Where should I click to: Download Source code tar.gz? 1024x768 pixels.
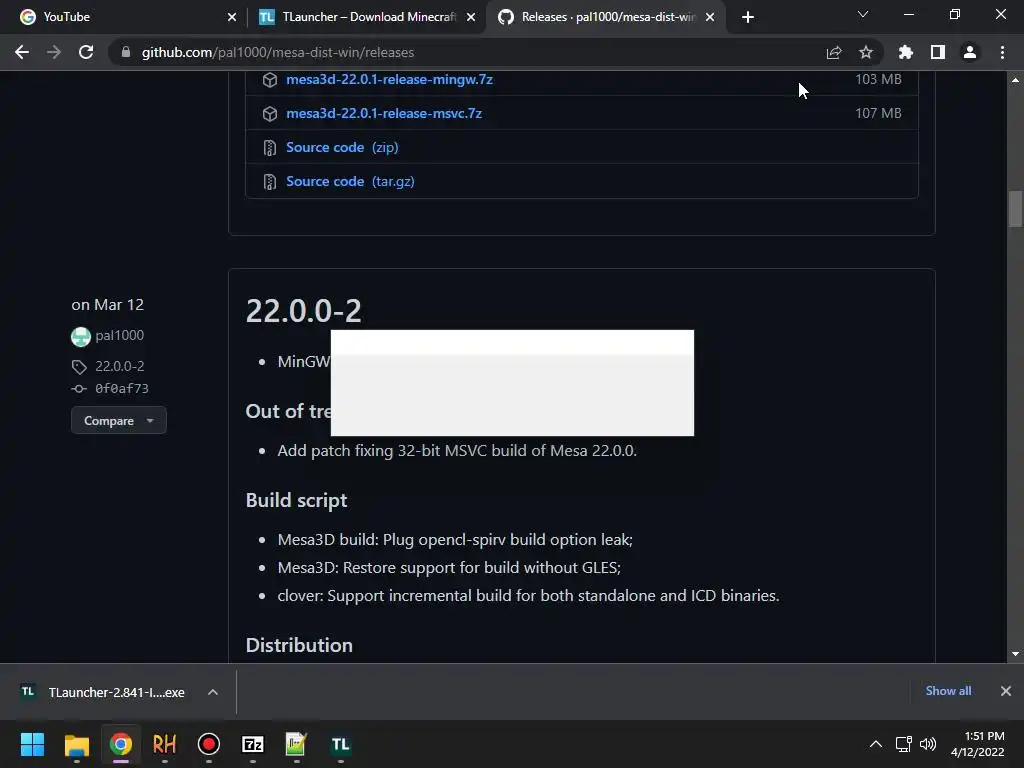pyautogui.click(x=350, y=181)
